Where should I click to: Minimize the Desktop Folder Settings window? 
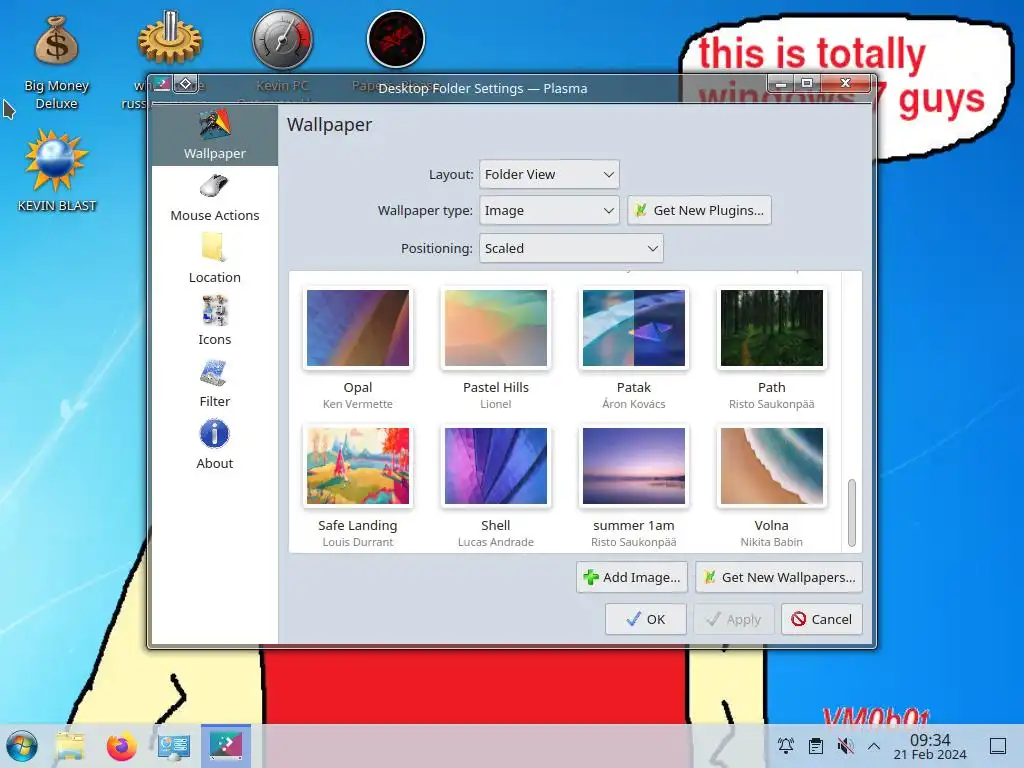click(781, 84)
